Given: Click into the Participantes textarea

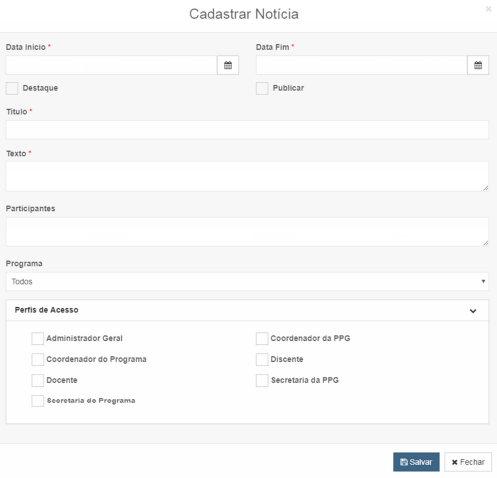Looking at the screenshot, I should point(247,232).
